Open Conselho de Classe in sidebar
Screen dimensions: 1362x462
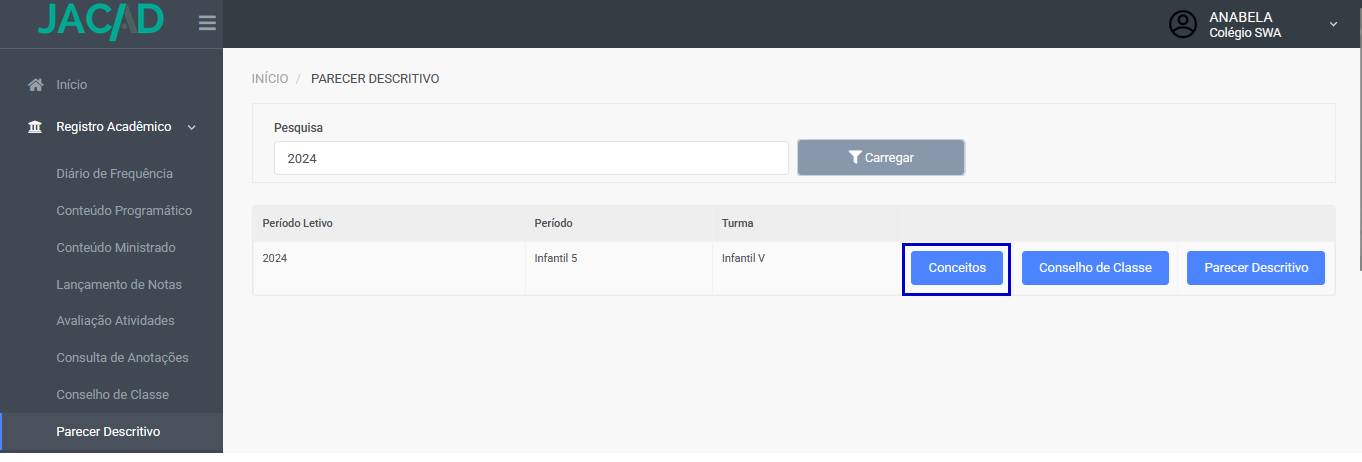pos(112,395)
